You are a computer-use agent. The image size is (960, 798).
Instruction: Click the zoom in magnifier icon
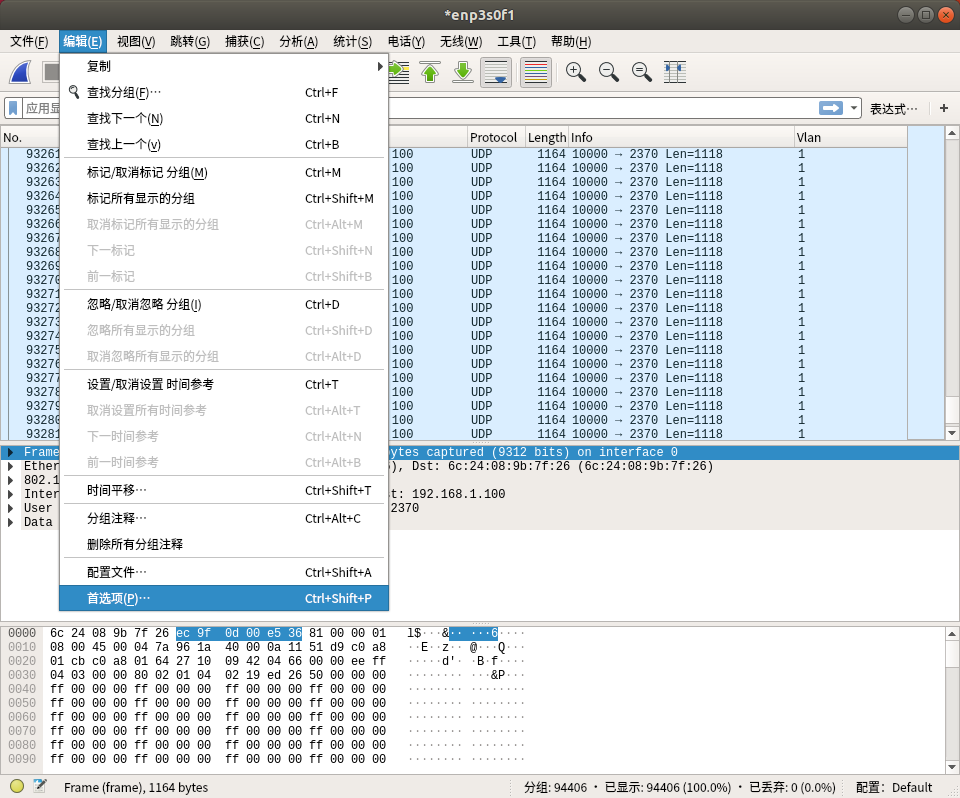tap(575, 72)
